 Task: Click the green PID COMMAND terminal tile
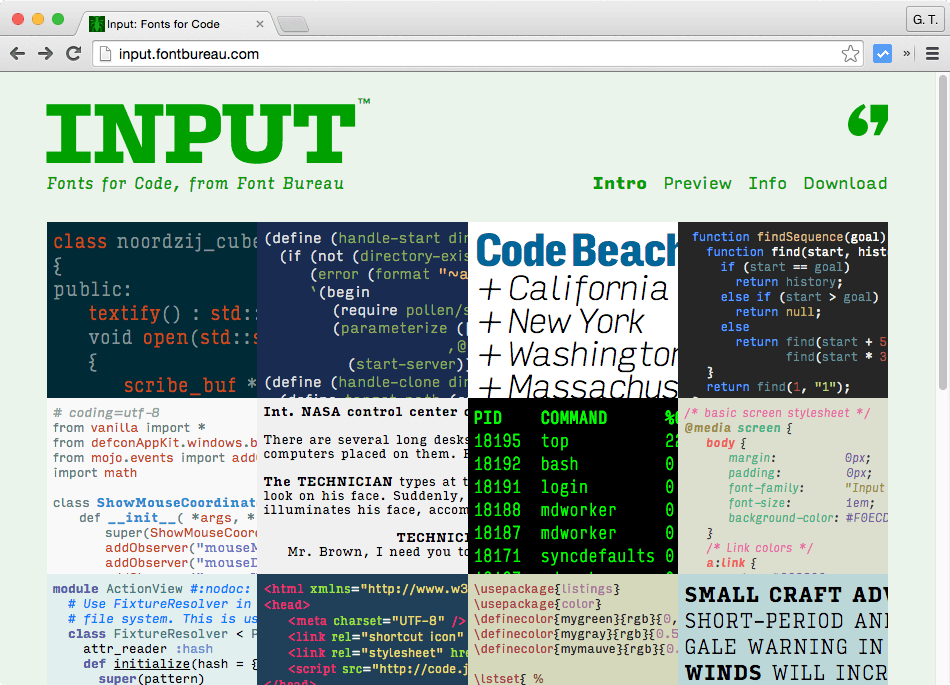[573, 486]
